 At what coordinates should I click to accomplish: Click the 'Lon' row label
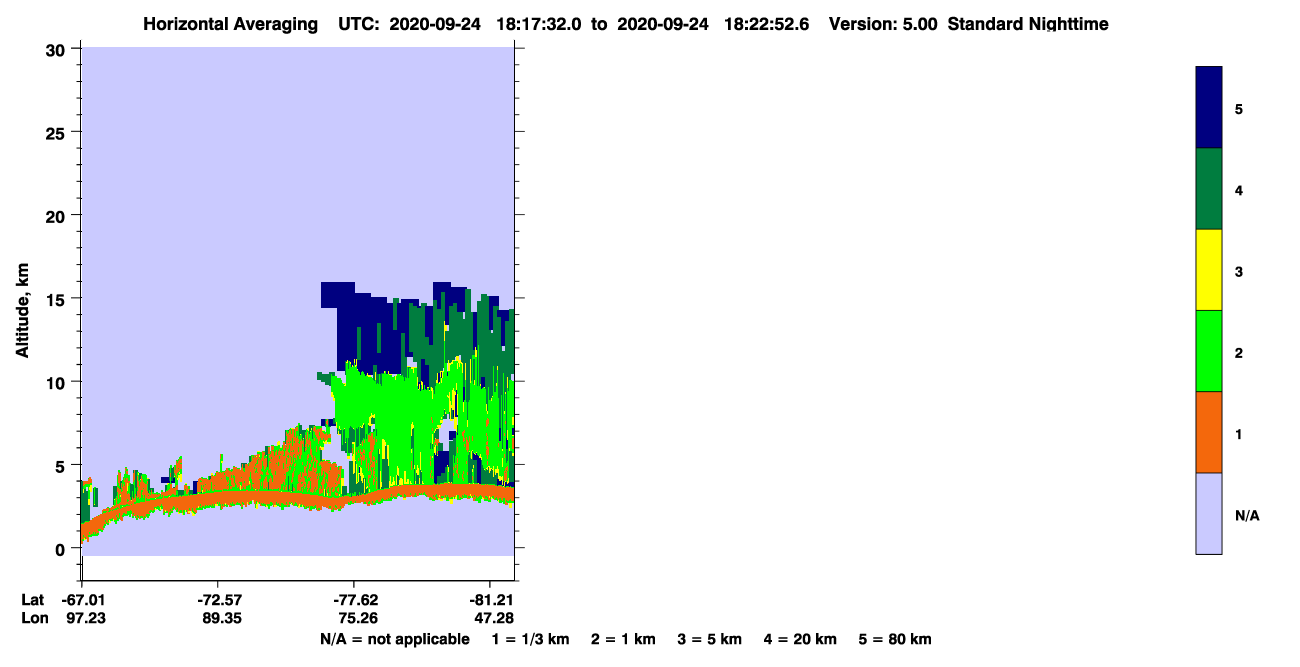pyautogui.click(x=33, y=618)
